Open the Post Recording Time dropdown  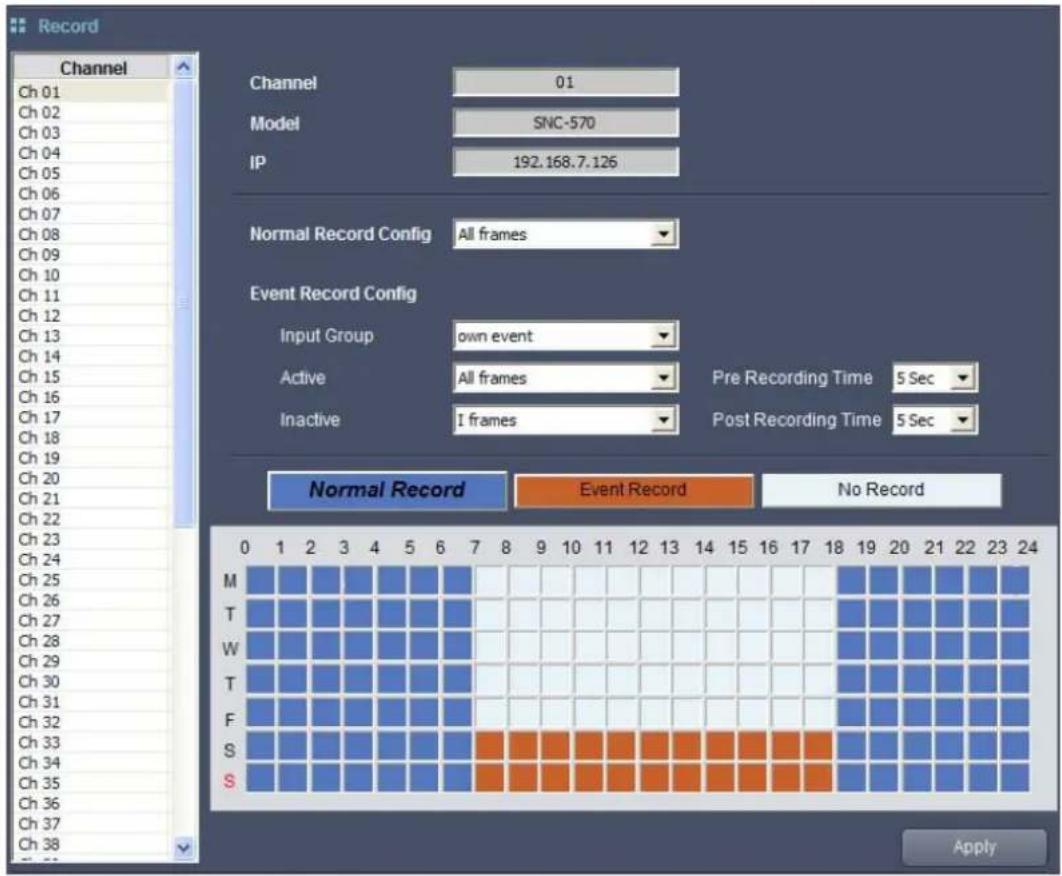[x=962, y=420]
